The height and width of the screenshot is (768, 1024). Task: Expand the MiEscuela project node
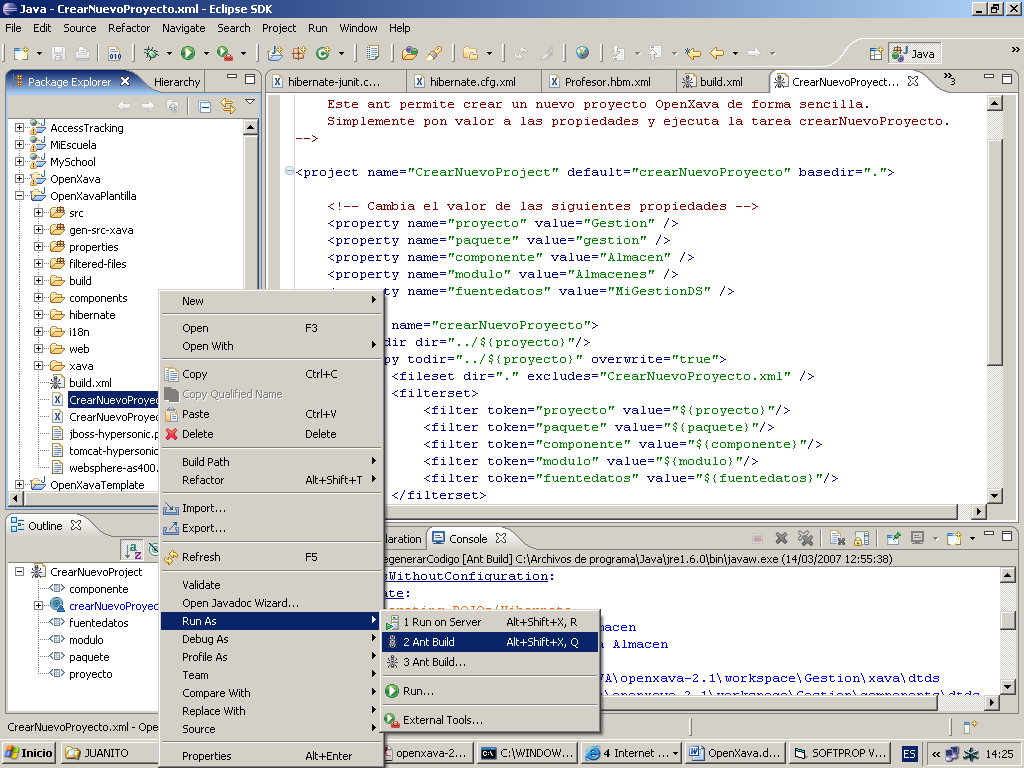(x=19, y=145)
